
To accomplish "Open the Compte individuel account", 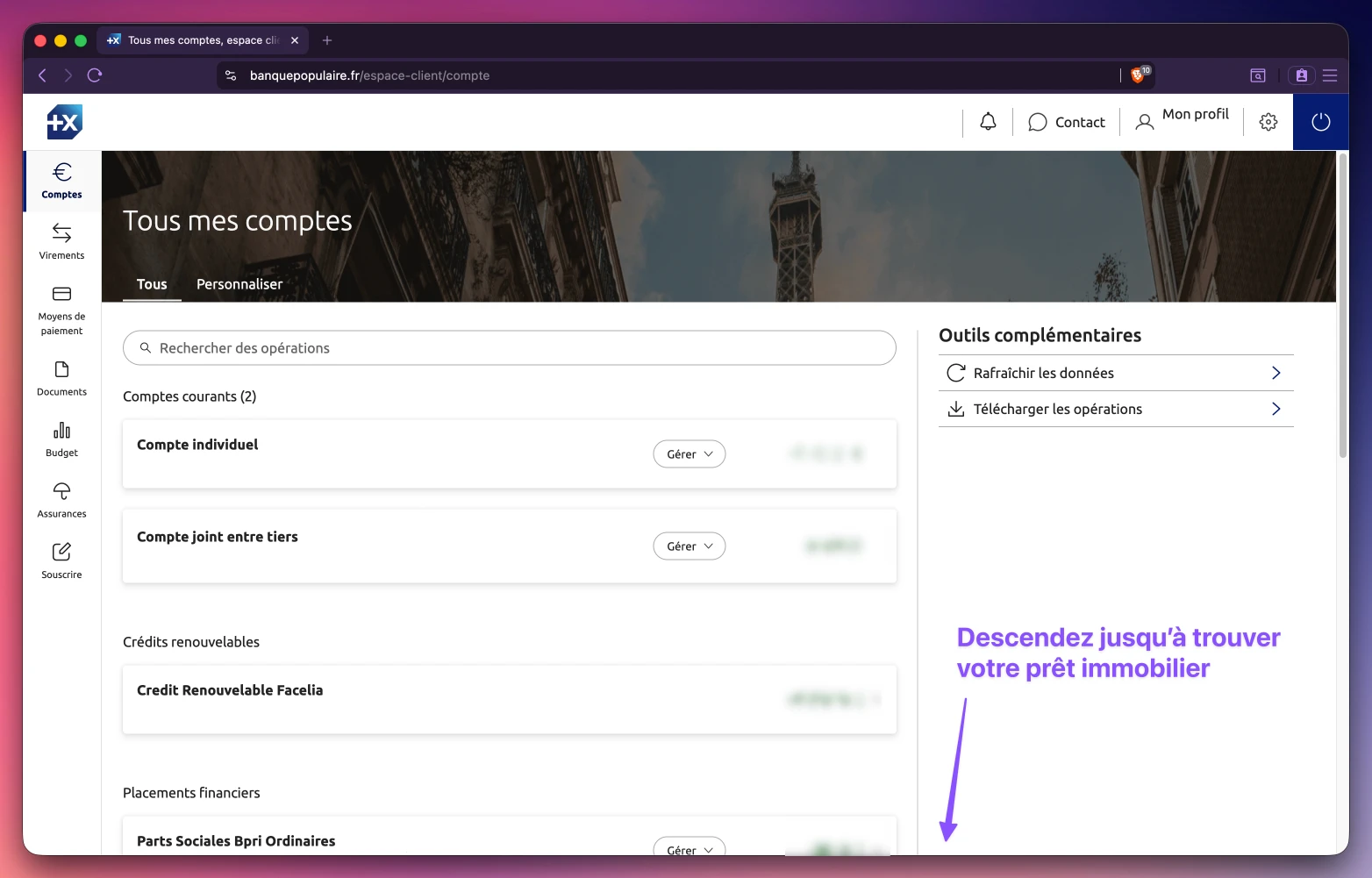I will 510,453.
